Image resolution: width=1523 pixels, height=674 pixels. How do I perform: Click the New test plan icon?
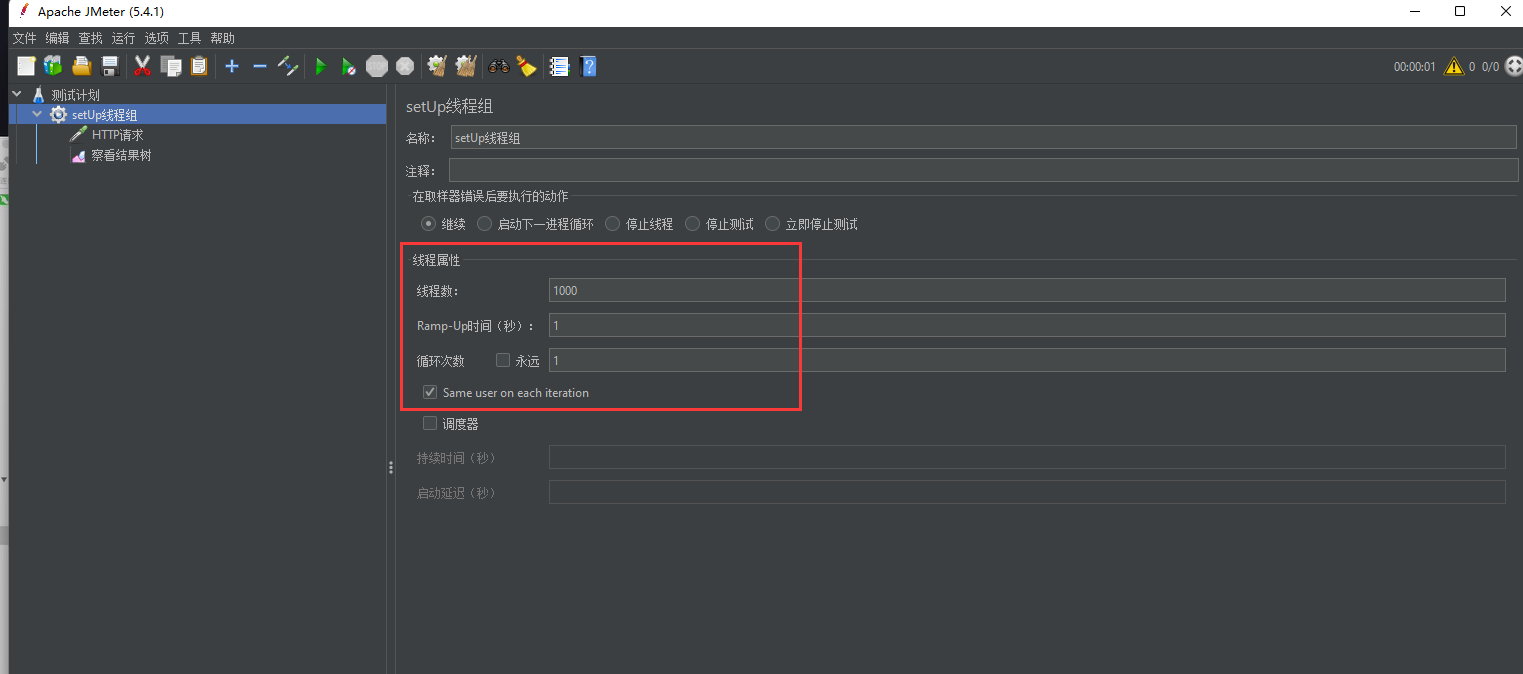tap(26, 66)
